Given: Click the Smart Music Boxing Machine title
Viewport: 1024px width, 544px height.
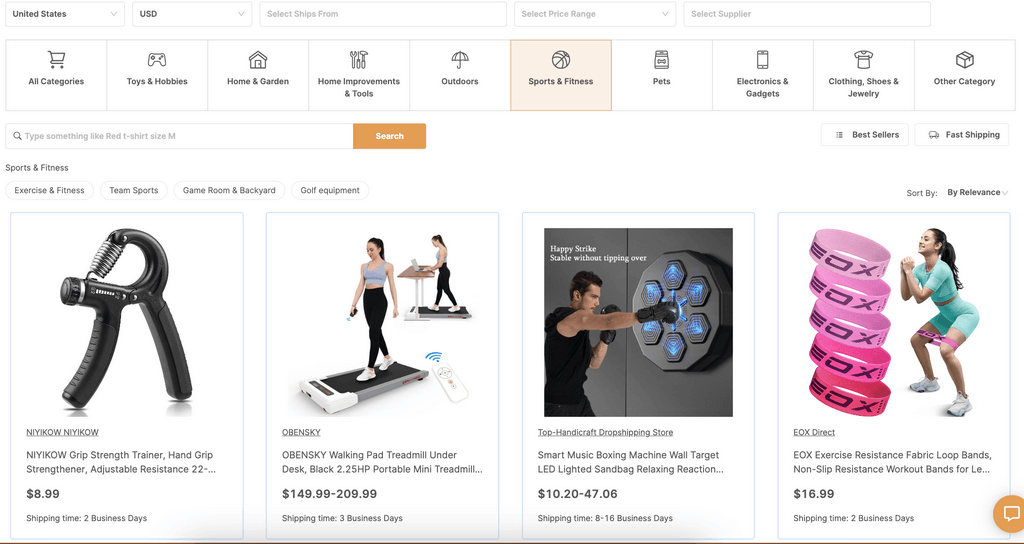Looking at the screenshot, I should [x=631, y=462].
